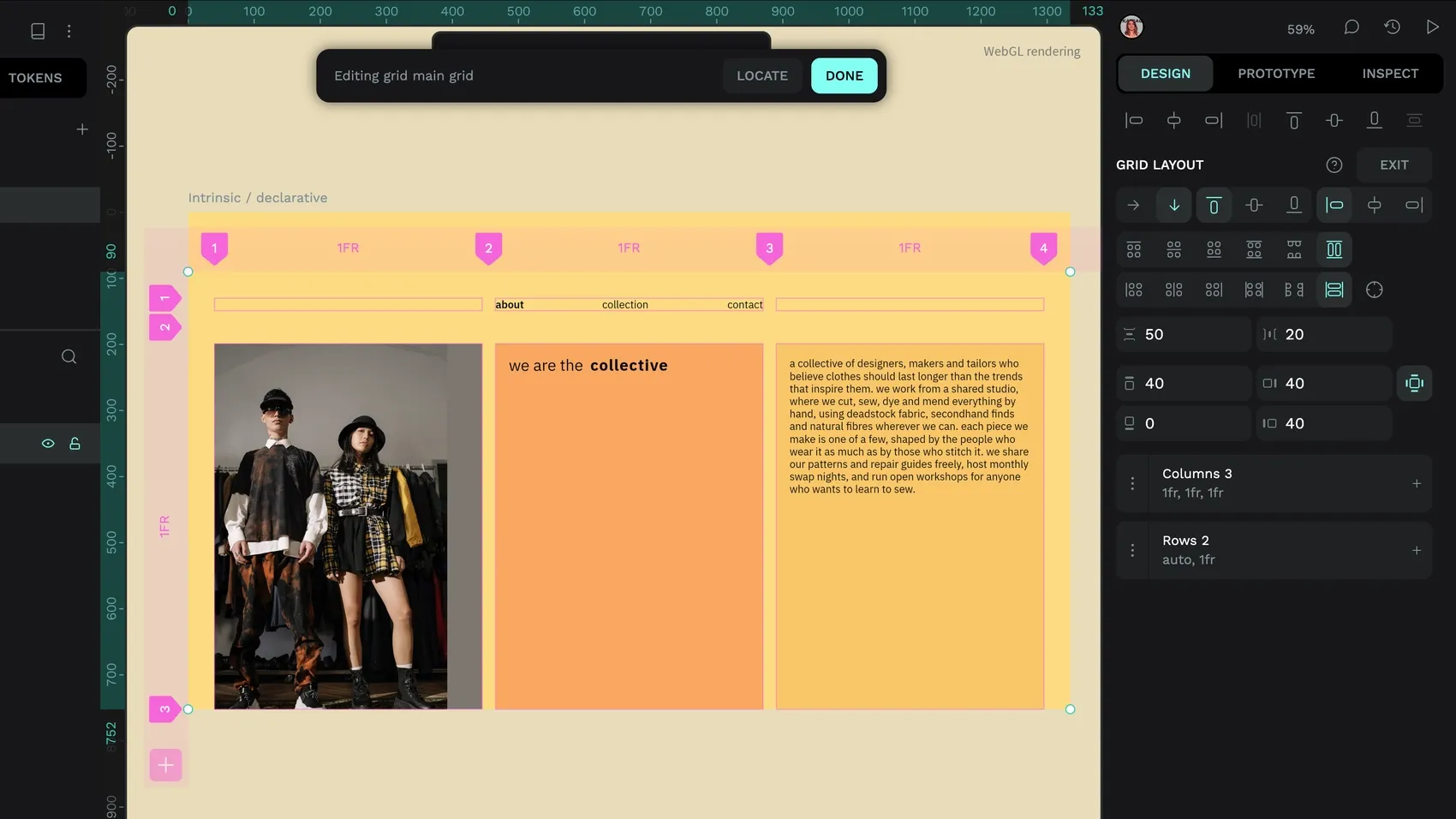1456x819 pixels.
Task: Click the pink add-row plus button on canvas
Action: (166, 765)
